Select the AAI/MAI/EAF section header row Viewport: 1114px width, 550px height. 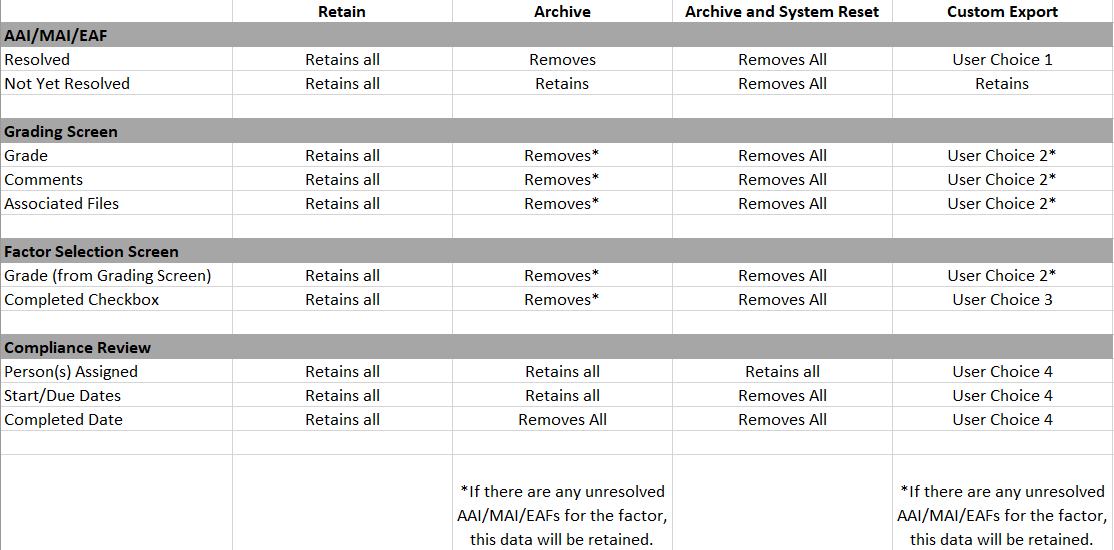(557, 36)
